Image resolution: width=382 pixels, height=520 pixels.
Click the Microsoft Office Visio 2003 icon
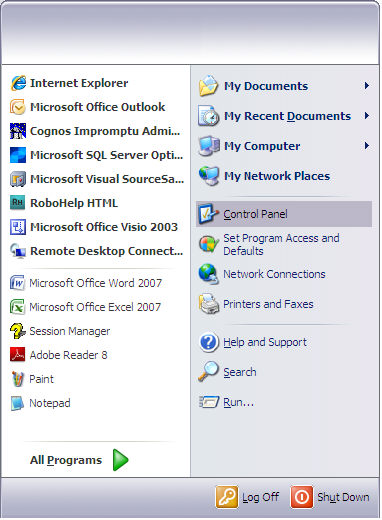18,227
